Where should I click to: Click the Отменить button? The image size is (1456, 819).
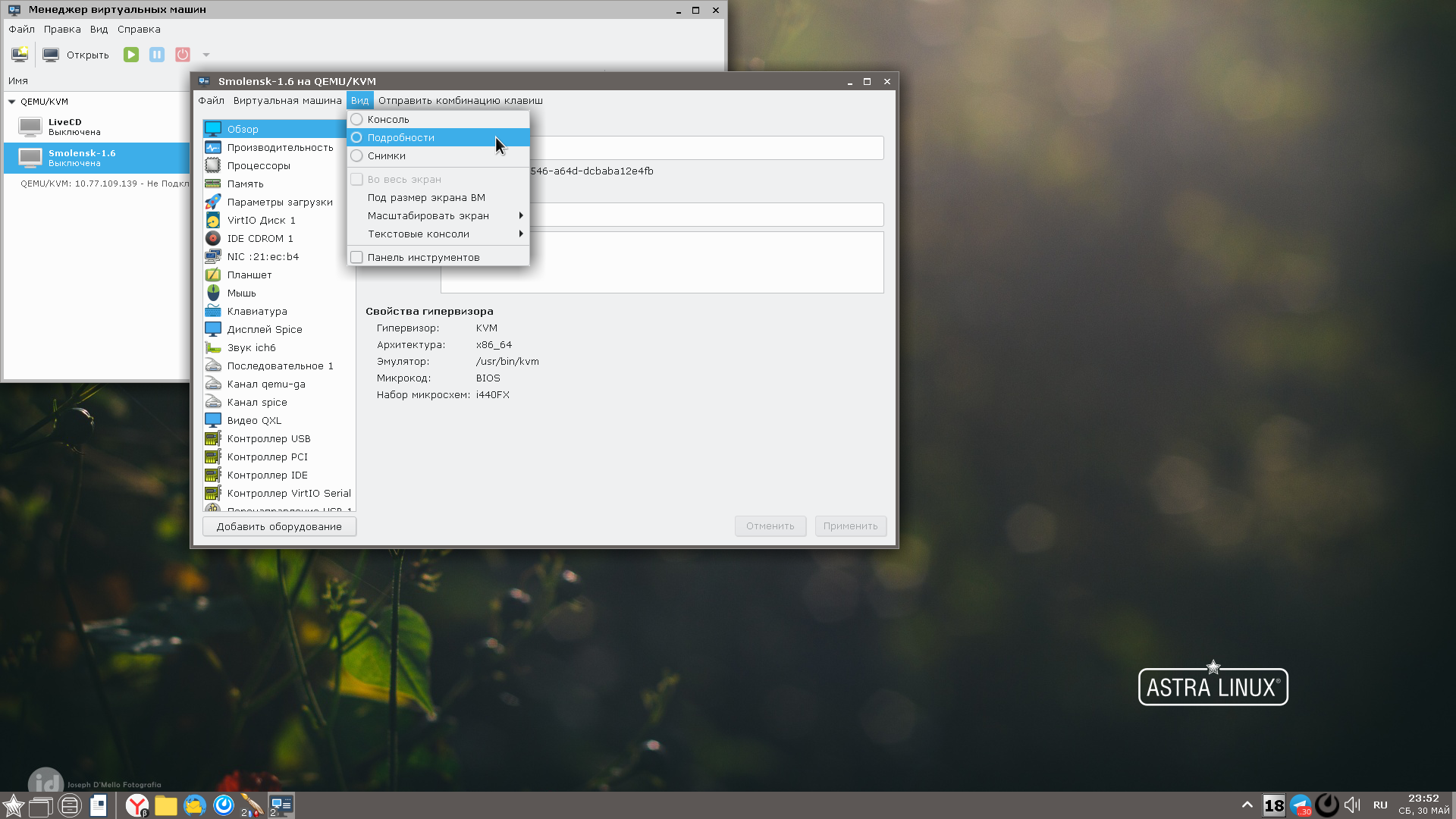(x=770, y=526)
